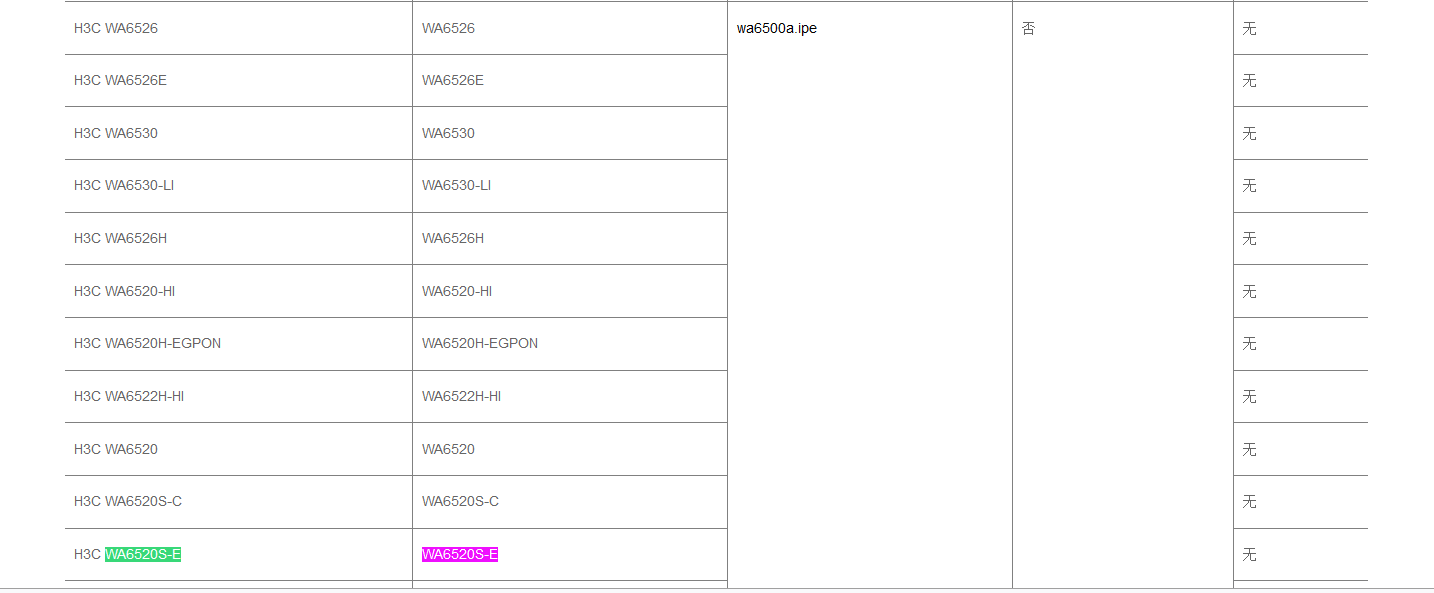The width and height of the screenshot is (1434, 593).
Task: Click the "H3C WA6526E" cell in first column
Action: [120, 80]
